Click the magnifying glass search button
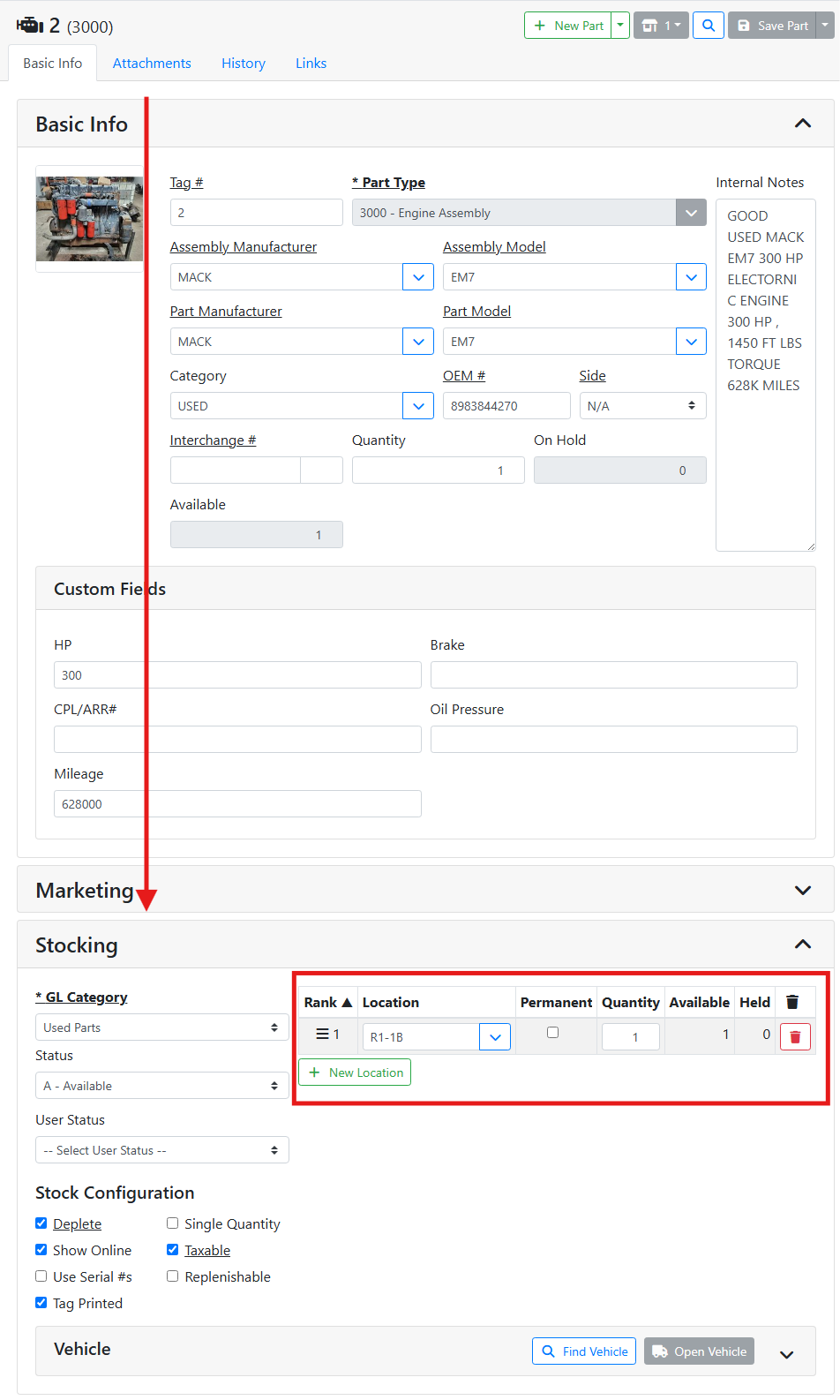The image size is (840, 1400). [x=709, y=26]
